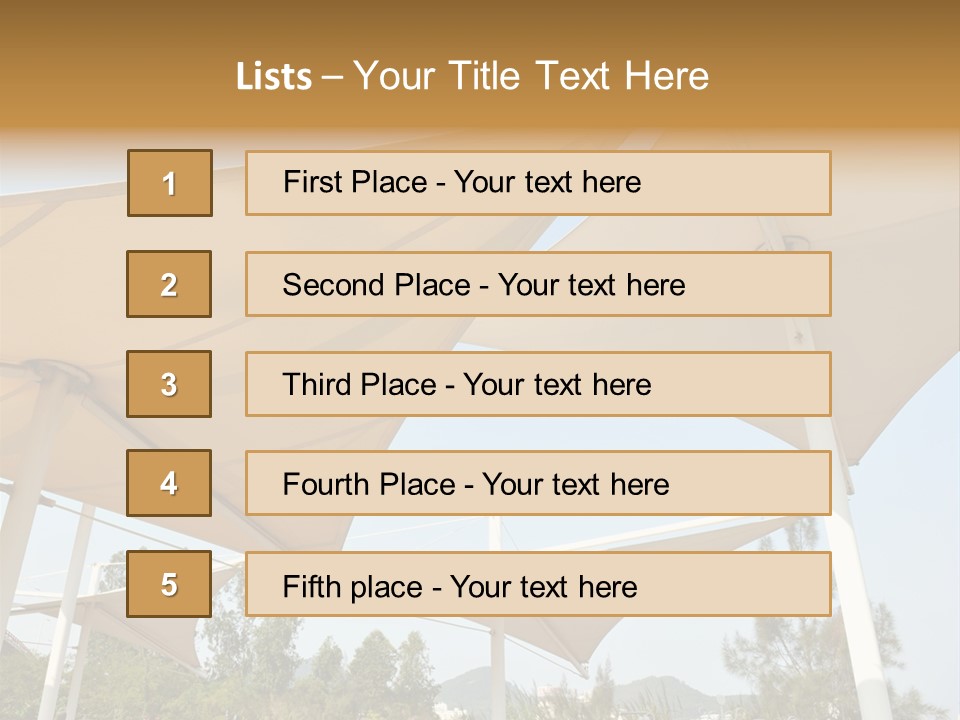Image resolution: width=960 pixels, height=720 pixels.
Task: Click the dash in the slide title
Action: pos(333,76)
